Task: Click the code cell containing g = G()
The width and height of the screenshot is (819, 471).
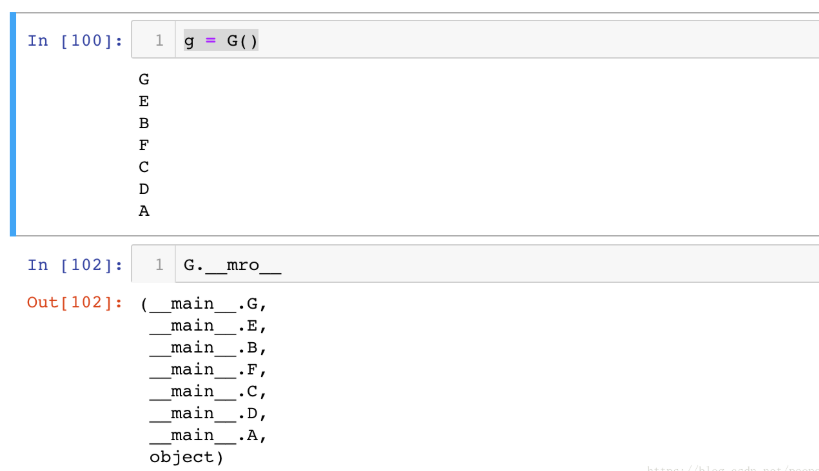Action: point(475,40)
